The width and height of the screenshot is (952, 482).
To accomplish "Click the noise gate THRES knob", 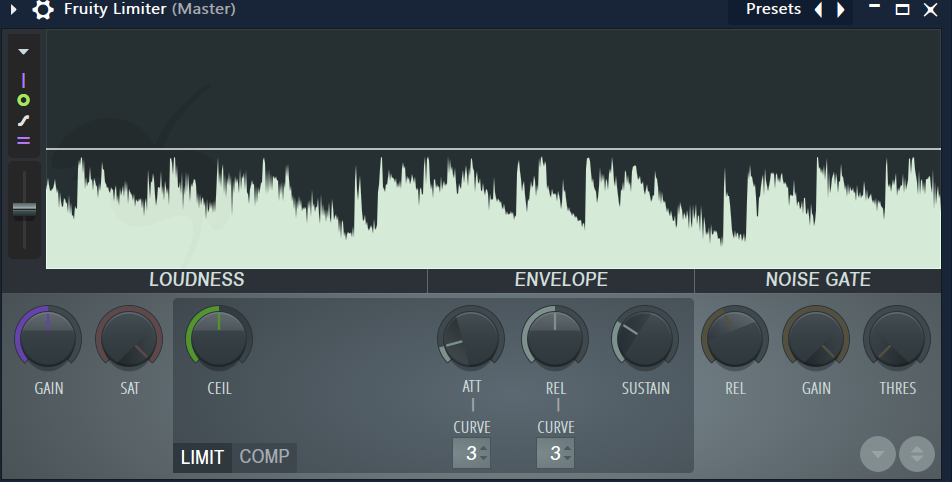I will [897, 338].
